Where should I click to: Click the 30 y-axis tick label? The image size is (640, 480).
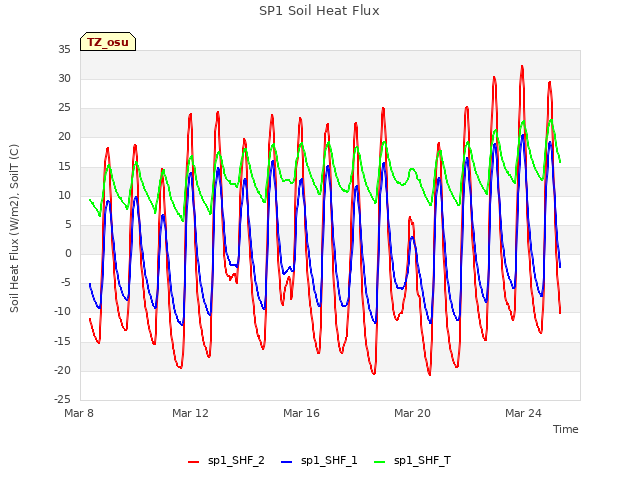click(64, 78)
